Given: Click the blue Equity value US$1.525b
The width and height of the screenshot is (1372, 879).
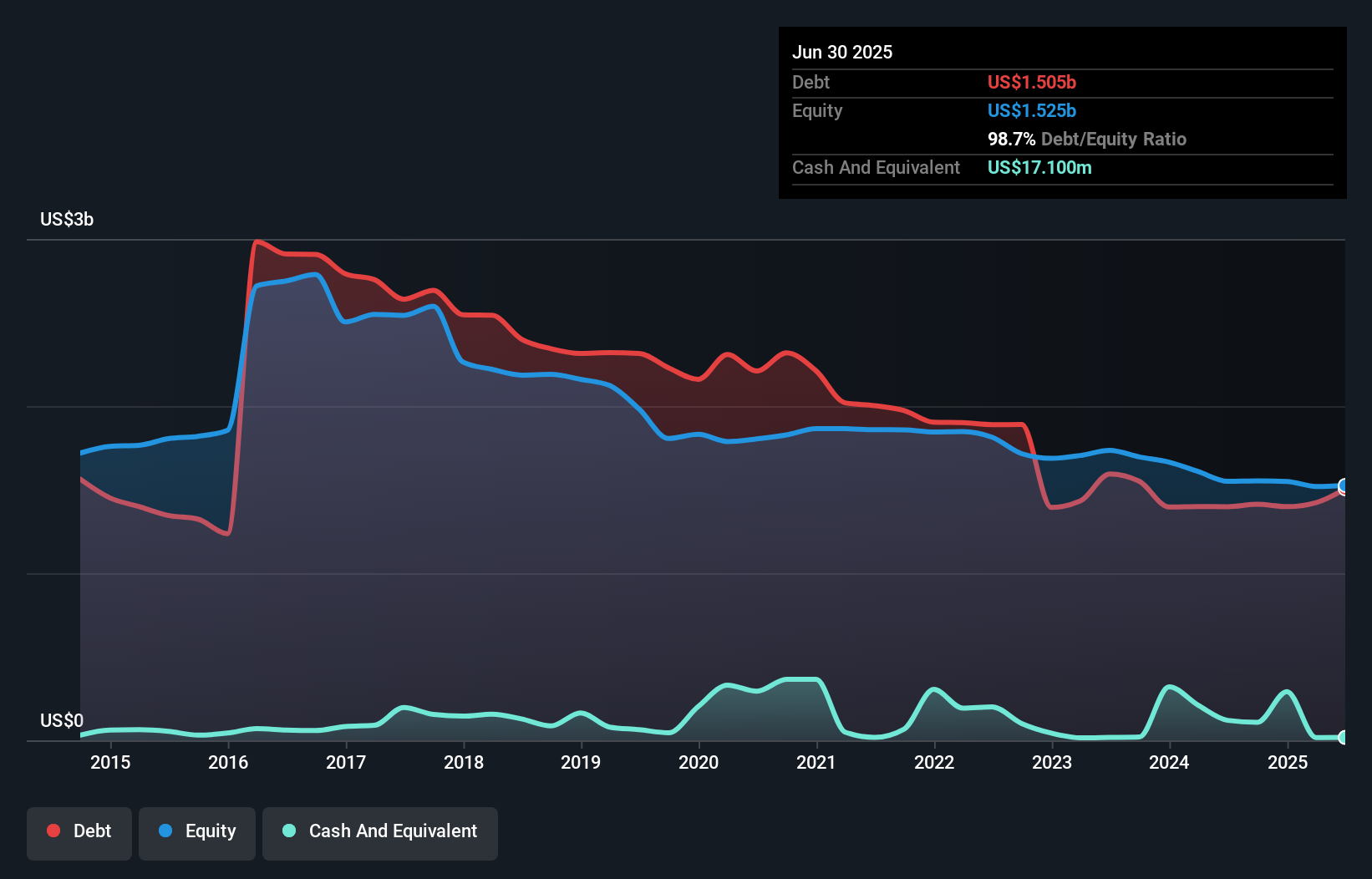Looking at the screenshot, I should pyautogui.click(x=1032, y=110).
